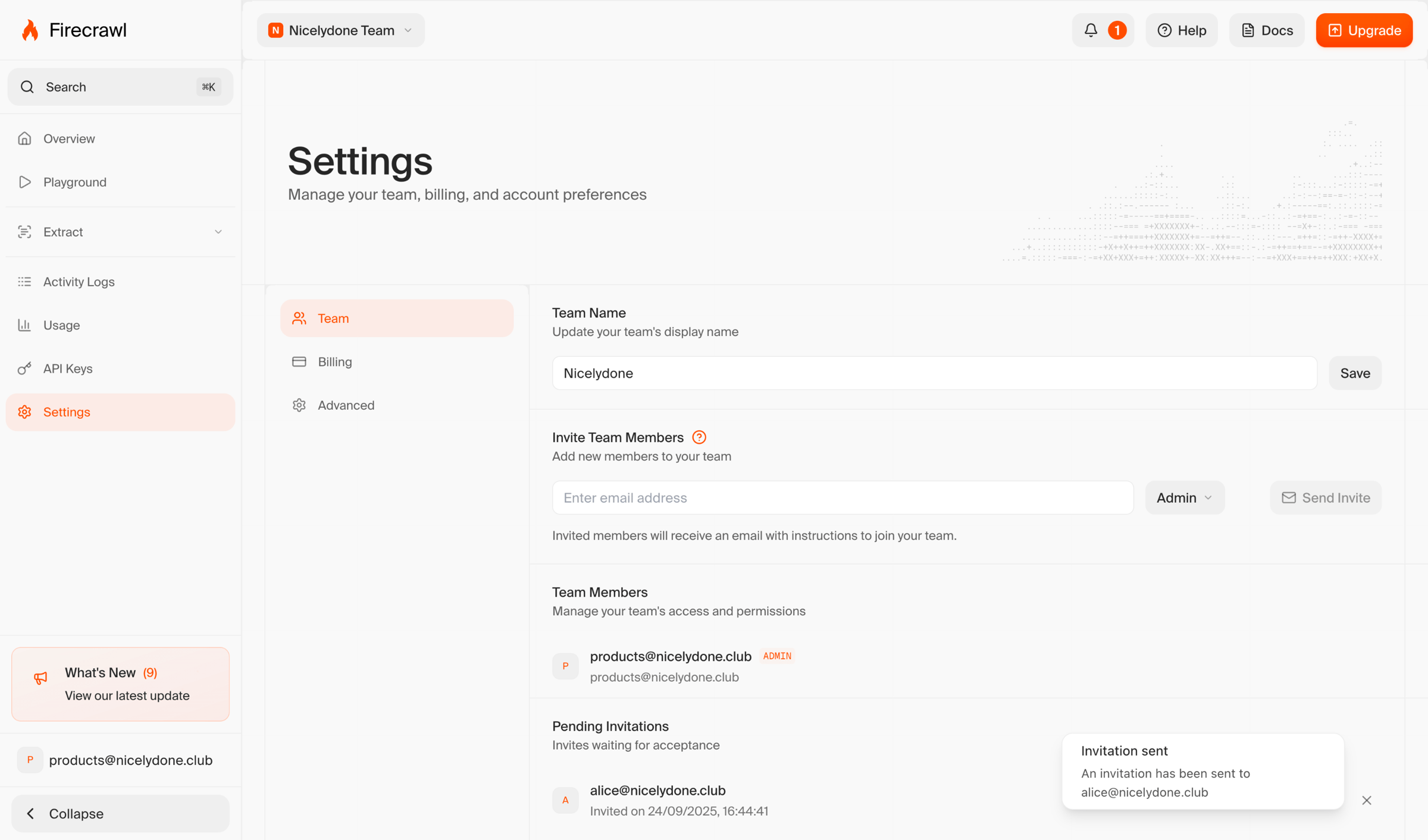Viewport: 1428px width, 840px height.
Task: Select Settings in the sidebar
Action: click(120, 412)
